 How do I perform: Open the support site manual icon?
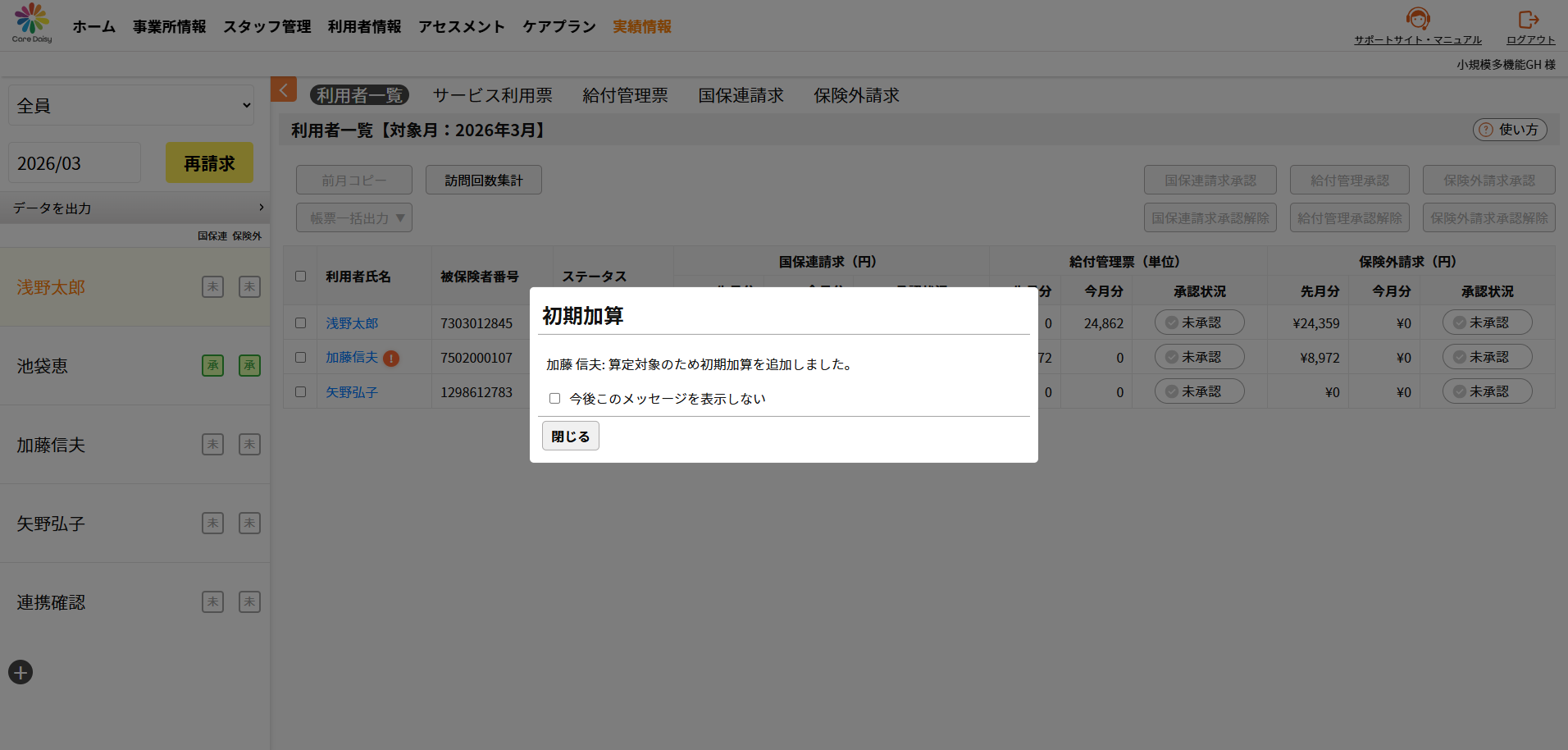coord(1417,19)
